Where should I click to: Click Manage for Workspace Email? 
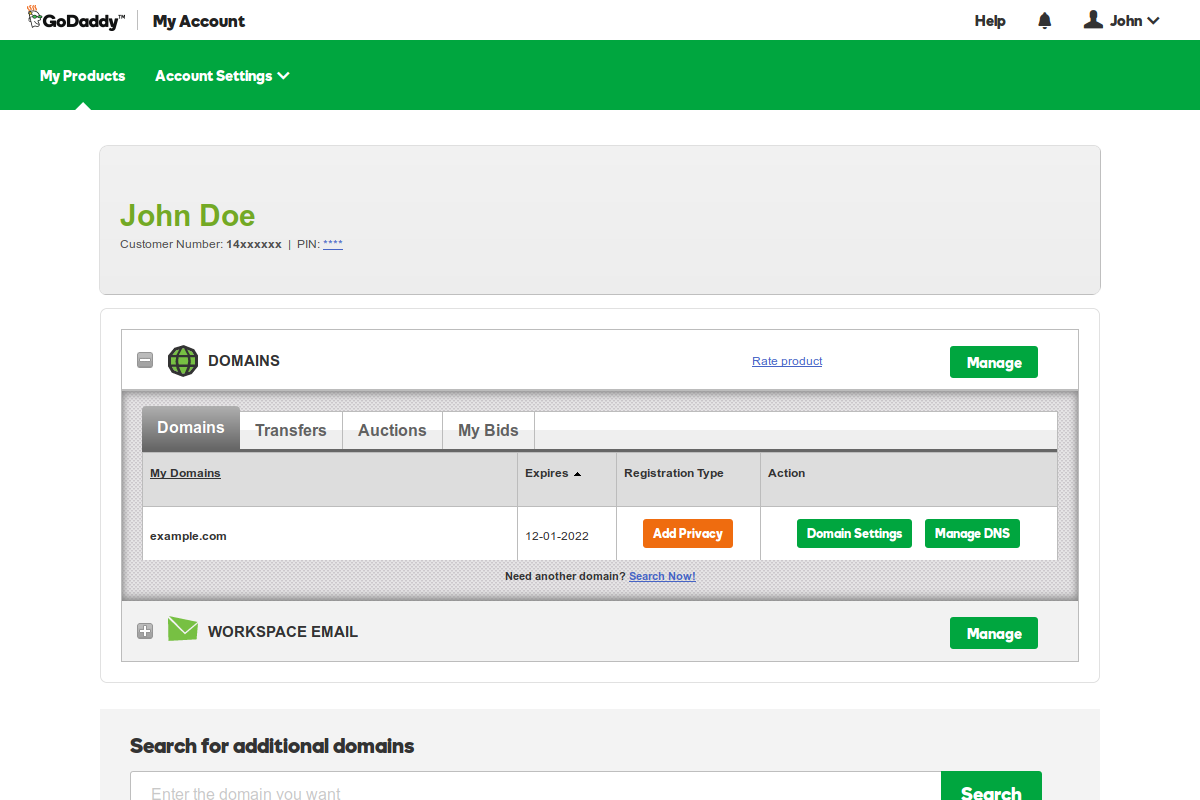(x=994, y=633)
